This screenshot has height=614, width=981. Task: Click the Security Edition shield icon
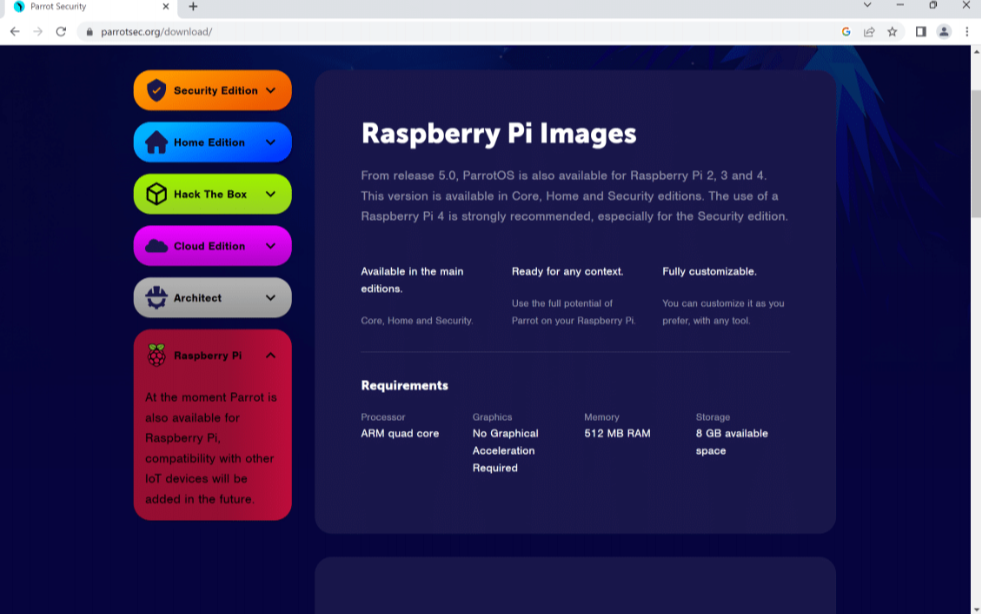156,90
